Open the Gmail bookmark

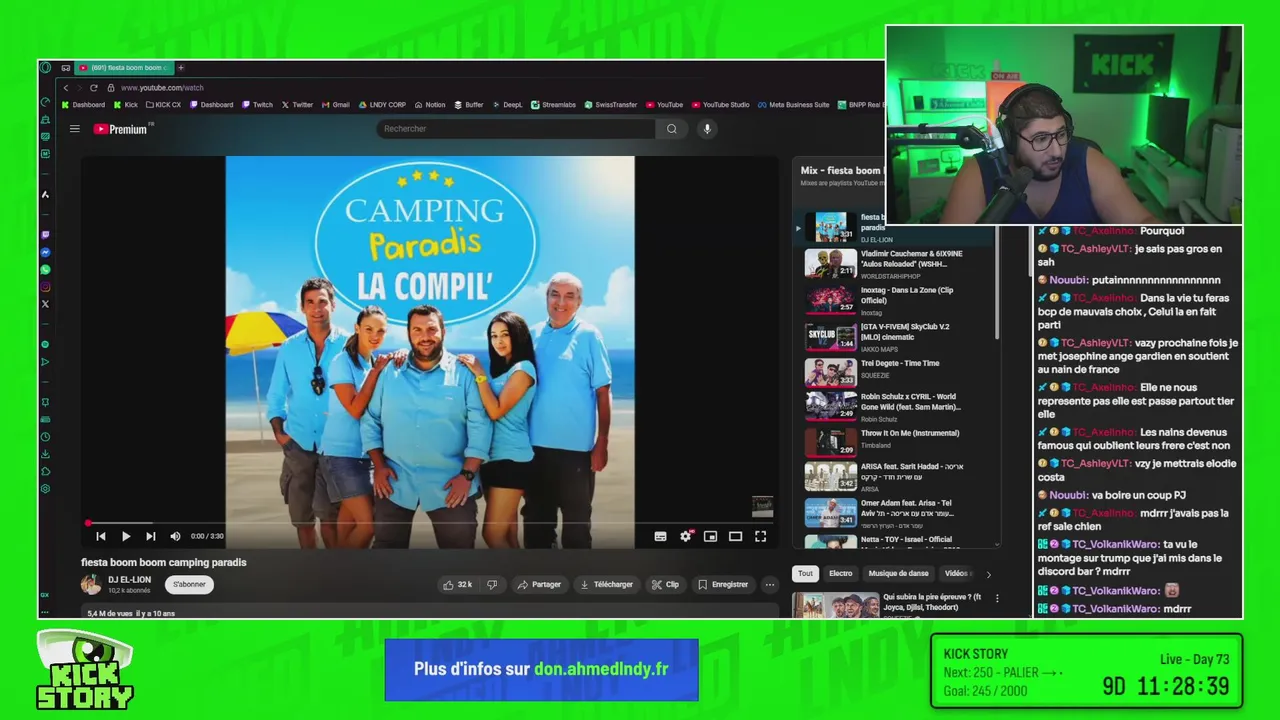click(x=336, y=105)
